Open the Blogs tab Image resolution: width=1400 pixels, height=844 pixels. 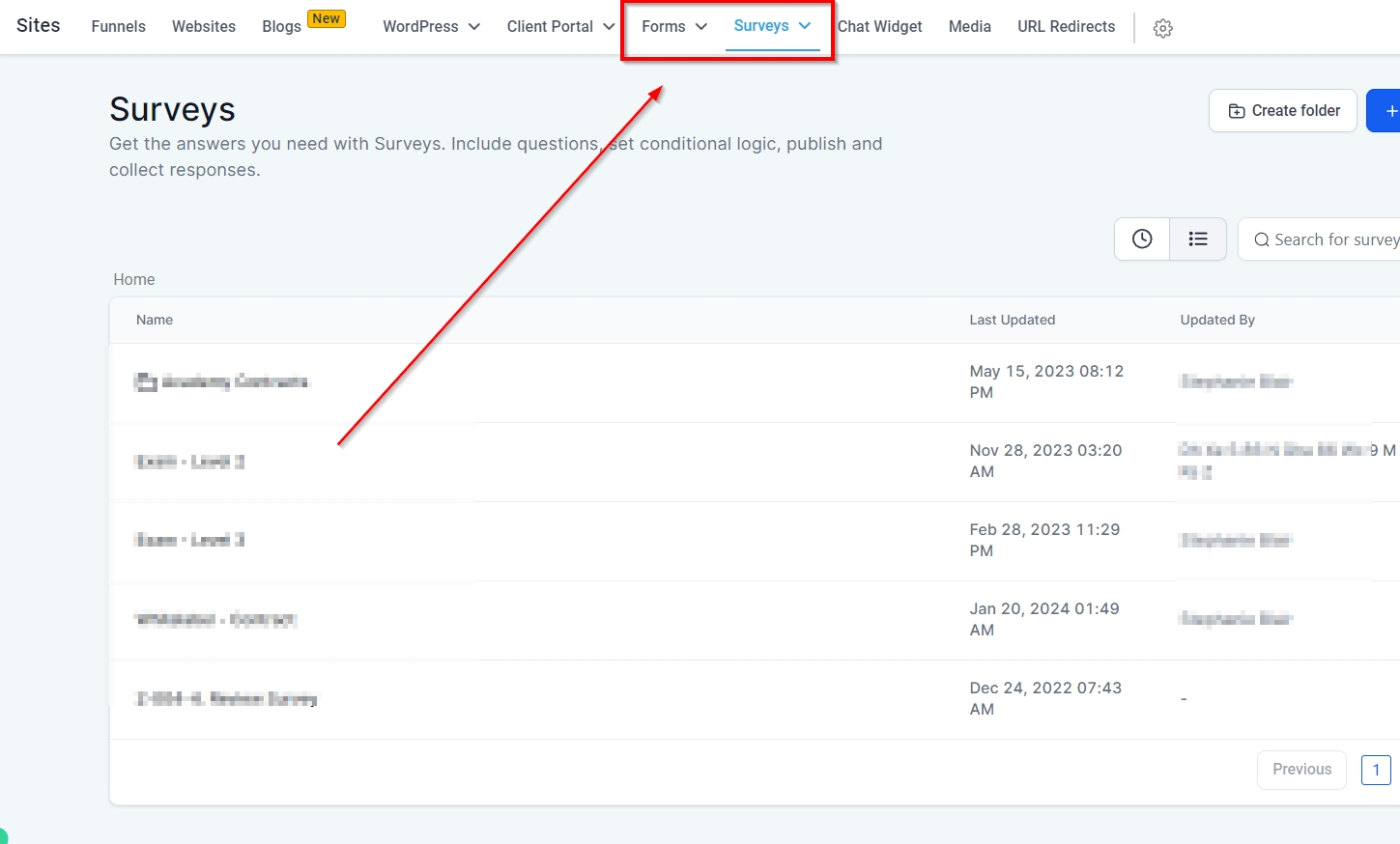(x=281, y=27)
